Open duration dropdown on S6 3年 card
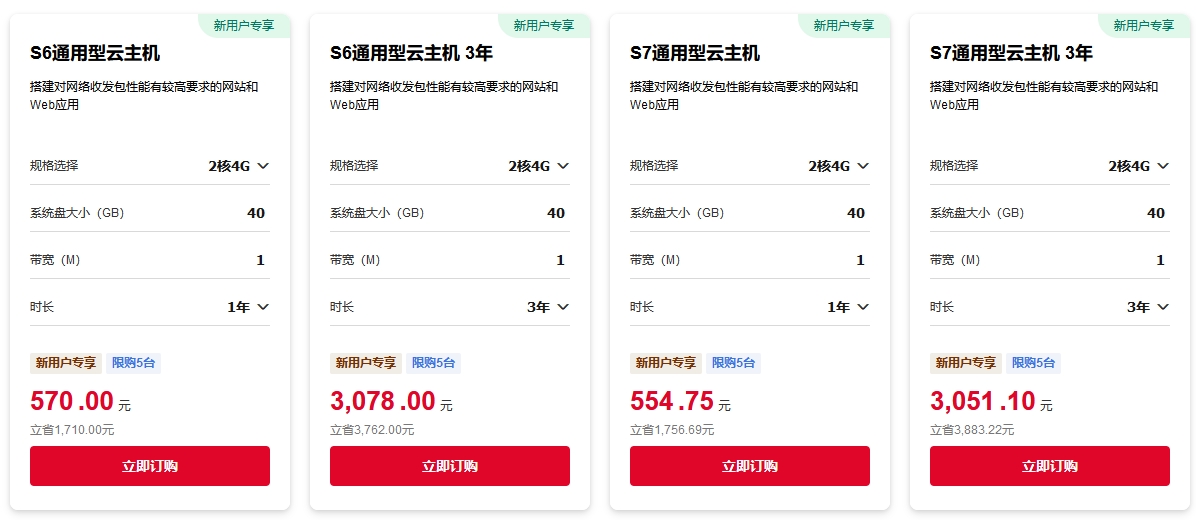This screenshot has height=520, width=1196. [x=548, y=307]
